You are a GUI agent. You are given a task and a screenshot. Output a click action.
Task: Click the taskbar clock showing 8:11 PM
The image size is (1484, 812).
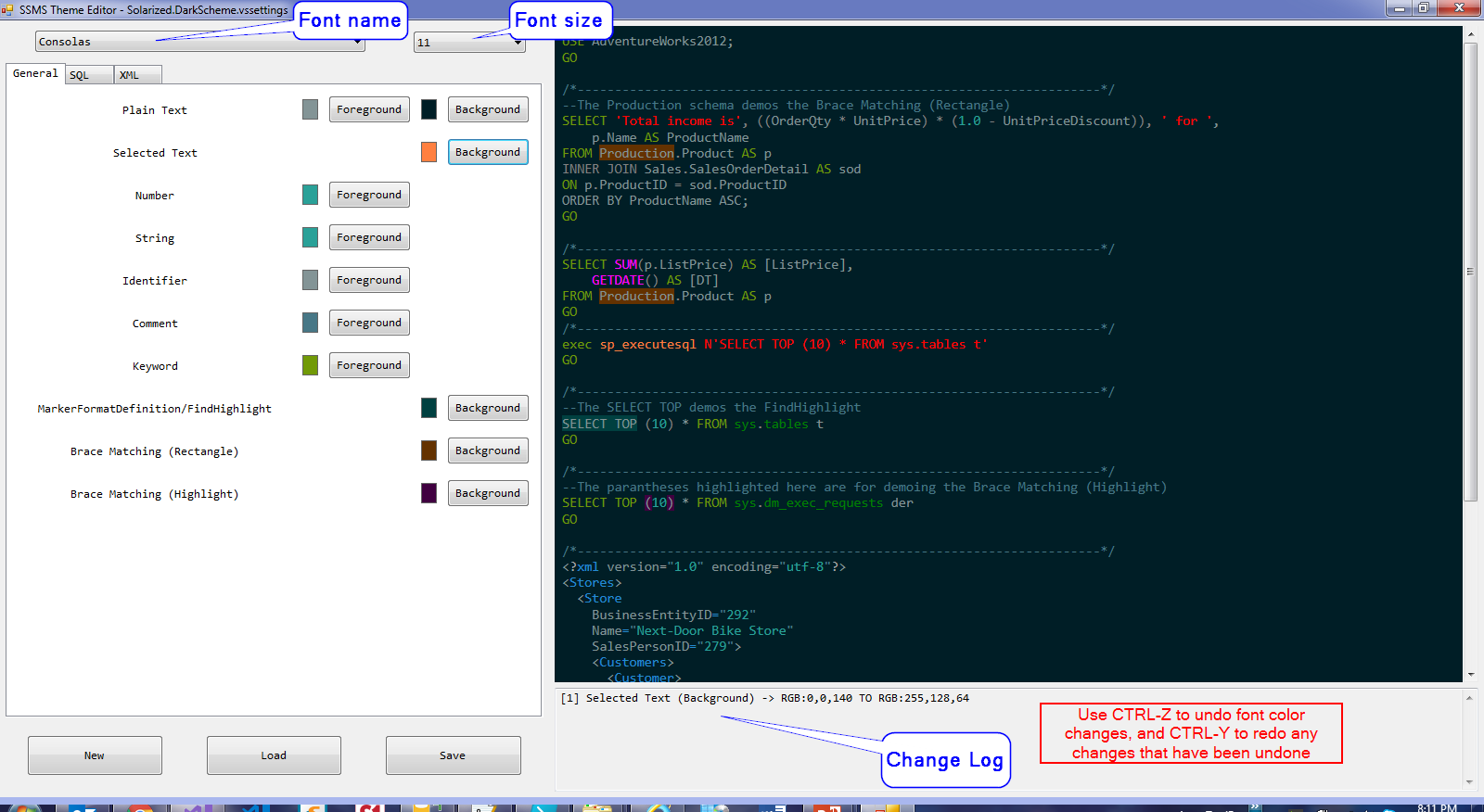coord(1437,807)
